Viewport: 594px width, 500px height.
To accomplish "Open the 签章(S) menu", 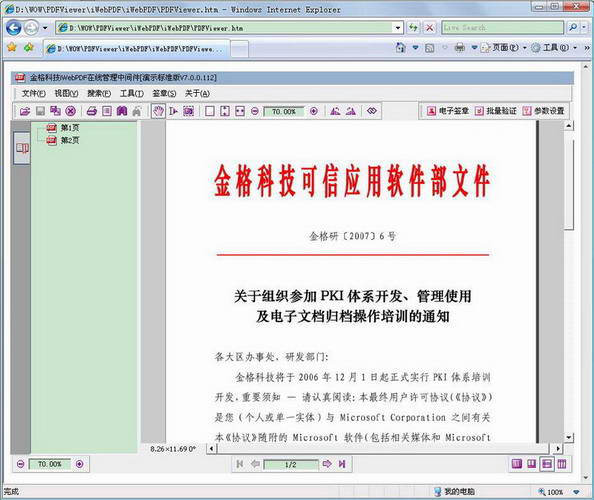I will point(164,93).
